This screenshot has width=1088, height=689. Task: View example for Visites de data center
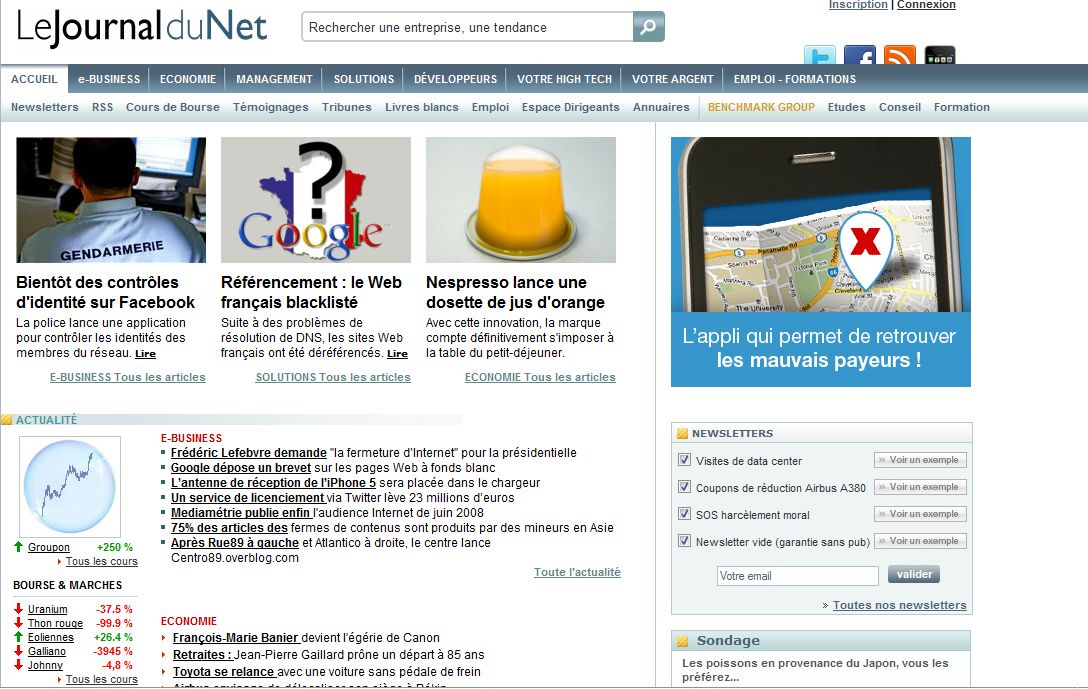tap(920, 460)
